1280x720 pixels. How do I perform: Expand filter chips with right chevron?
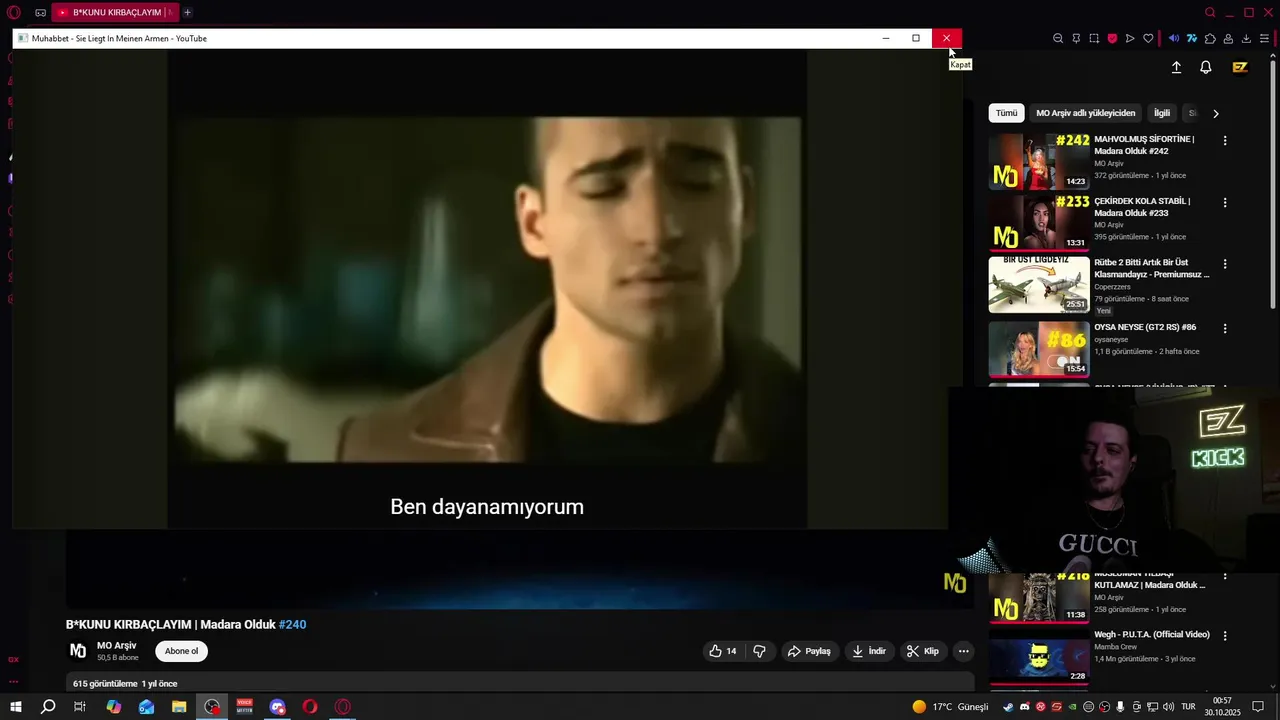click(x=1215, y=113)
